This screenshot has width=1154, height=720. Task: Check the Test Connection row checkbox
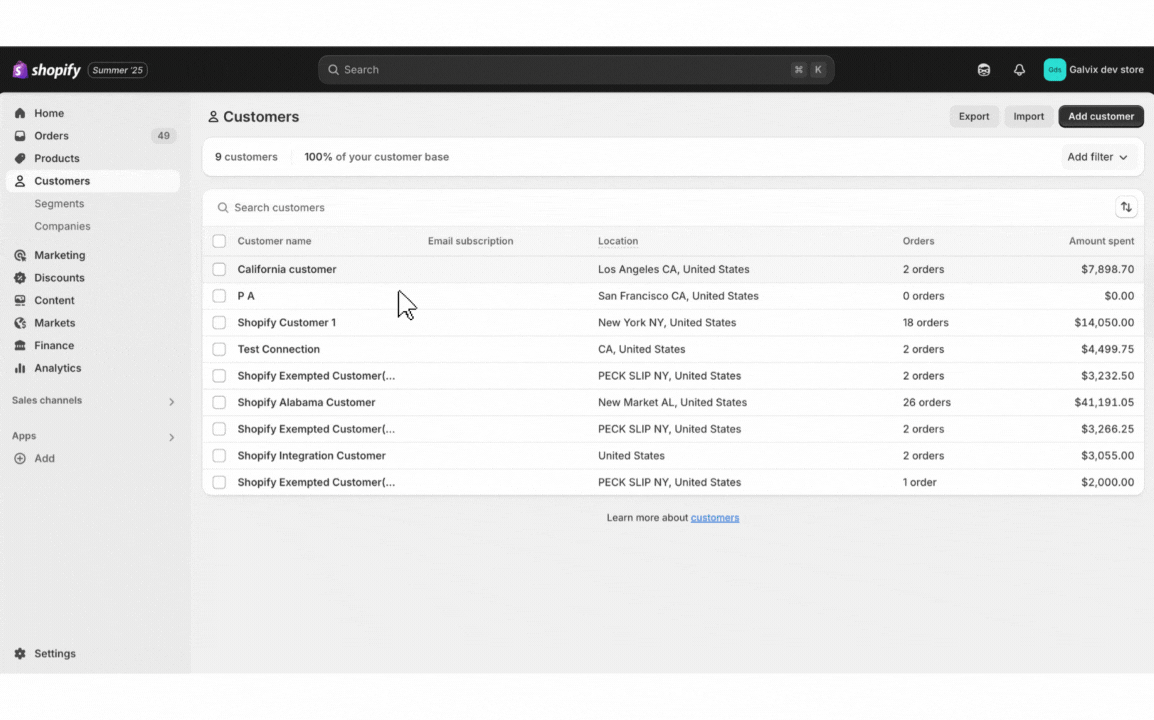point(219,349)
